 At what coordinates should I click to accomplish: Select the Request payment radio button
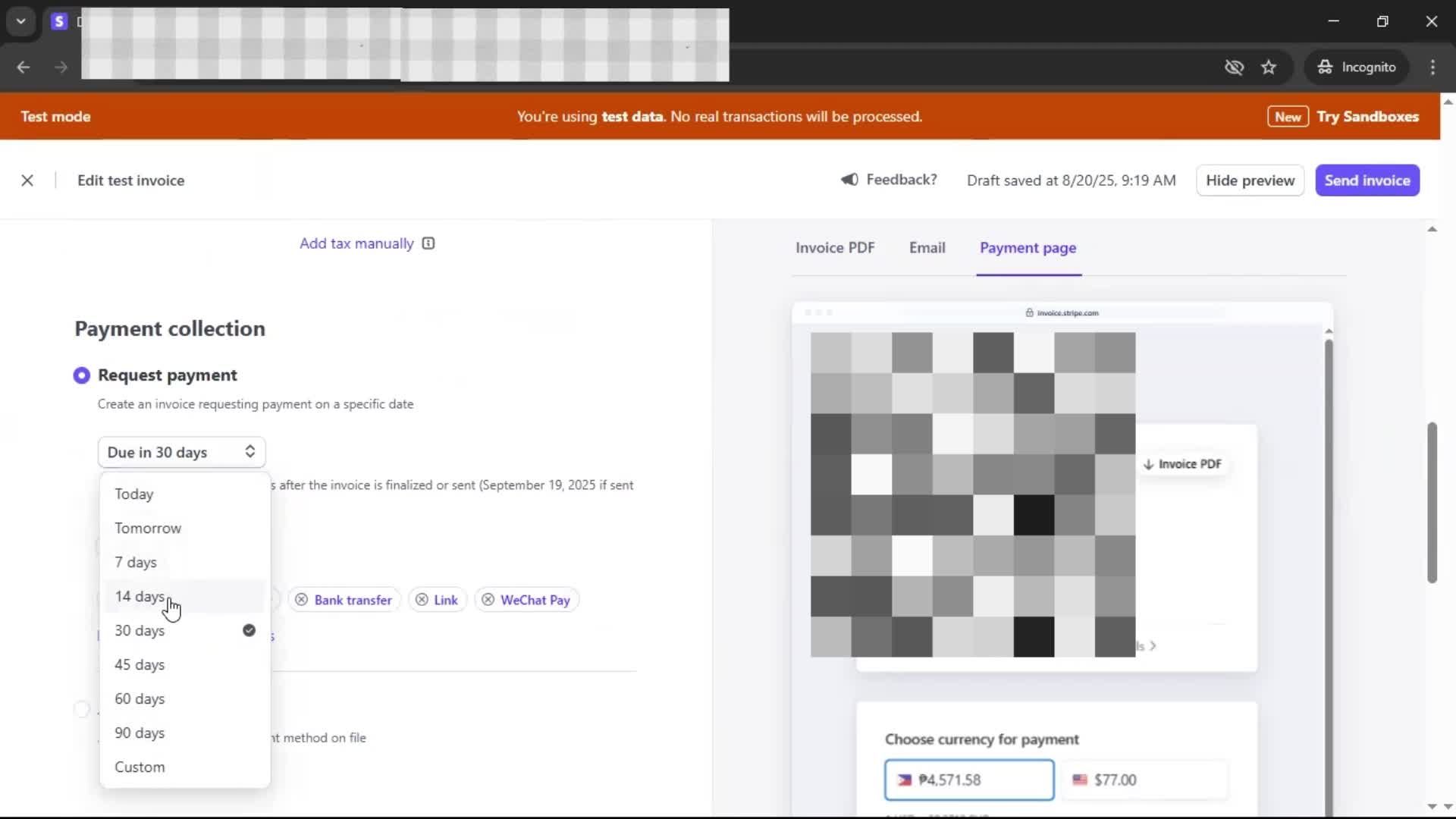click(82, 375)
